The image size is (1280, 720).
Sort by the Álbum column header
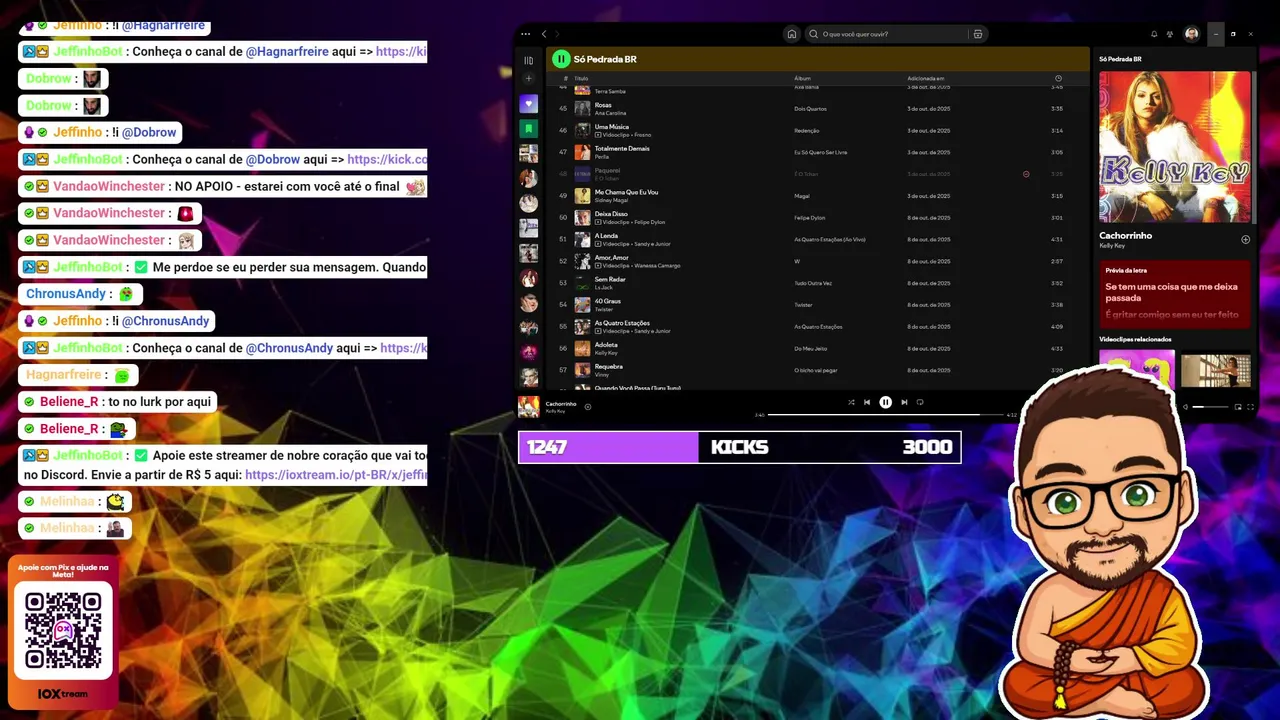coord(802,78)
